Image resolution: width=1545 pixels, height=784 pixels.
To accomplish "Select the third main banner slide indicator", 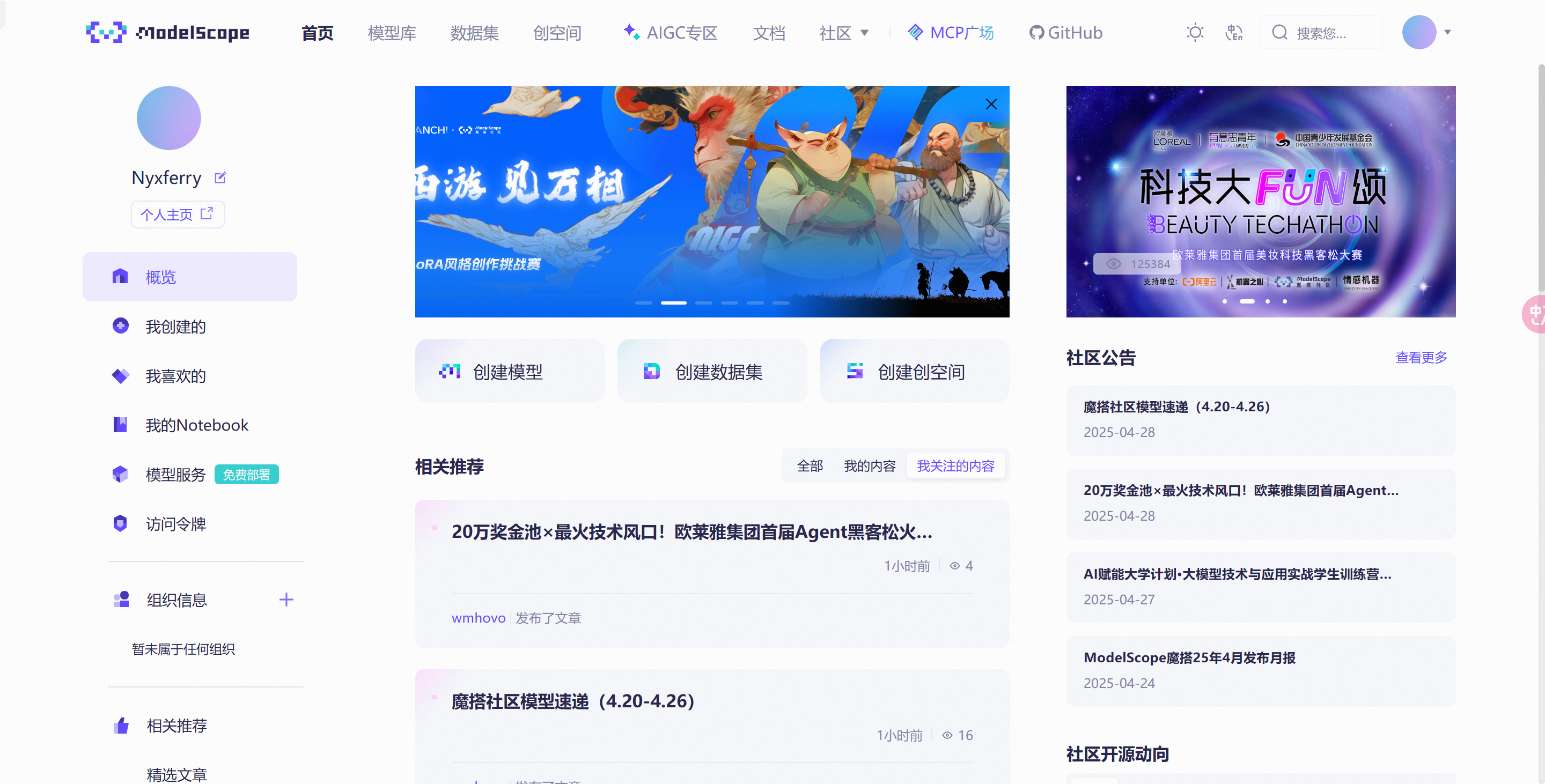I will 703,302.
